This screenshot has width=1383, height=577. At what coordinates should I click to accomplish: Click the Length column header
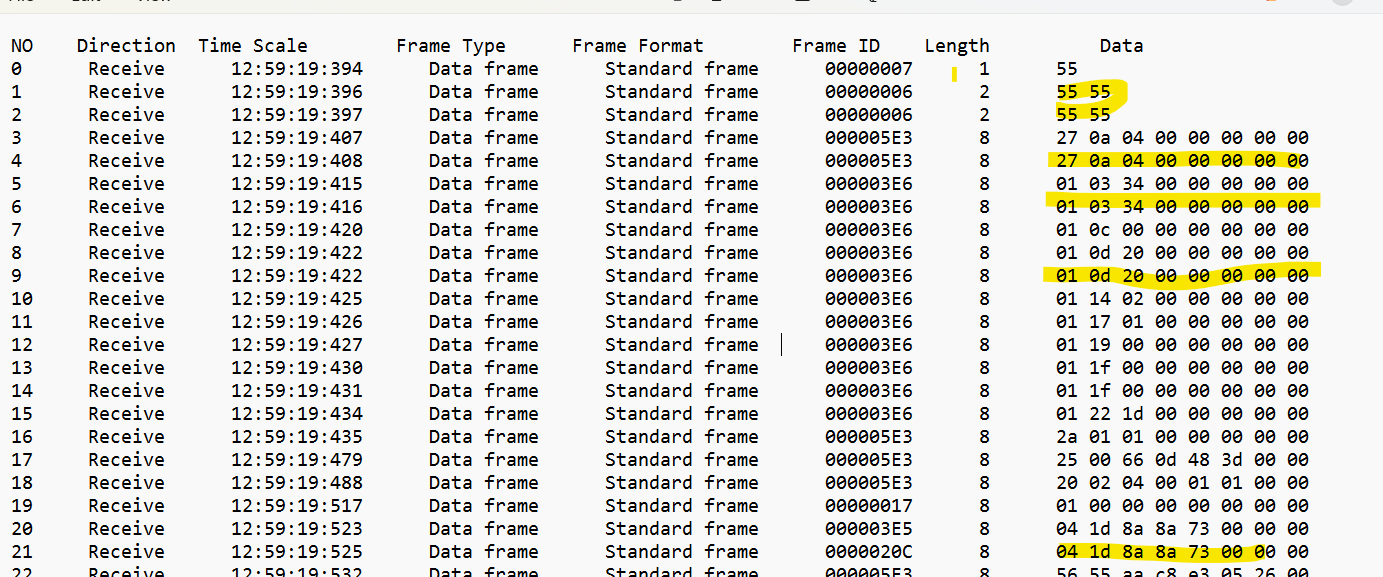pos(956,46)
